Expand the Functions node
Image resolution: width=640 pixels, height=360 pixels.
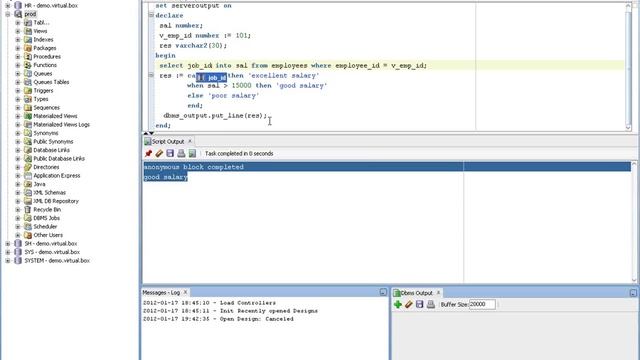click(18, 65)
